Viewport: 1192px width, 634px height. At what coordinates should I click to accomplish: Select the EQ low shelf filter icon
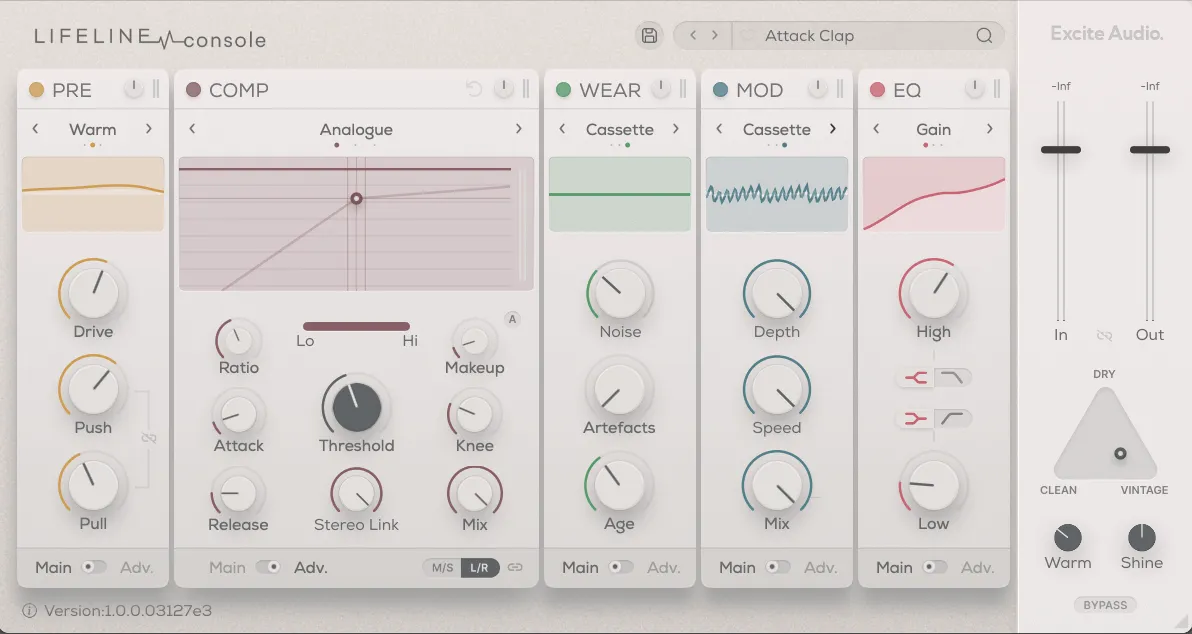pyautogui.click(x=952, y=417)
